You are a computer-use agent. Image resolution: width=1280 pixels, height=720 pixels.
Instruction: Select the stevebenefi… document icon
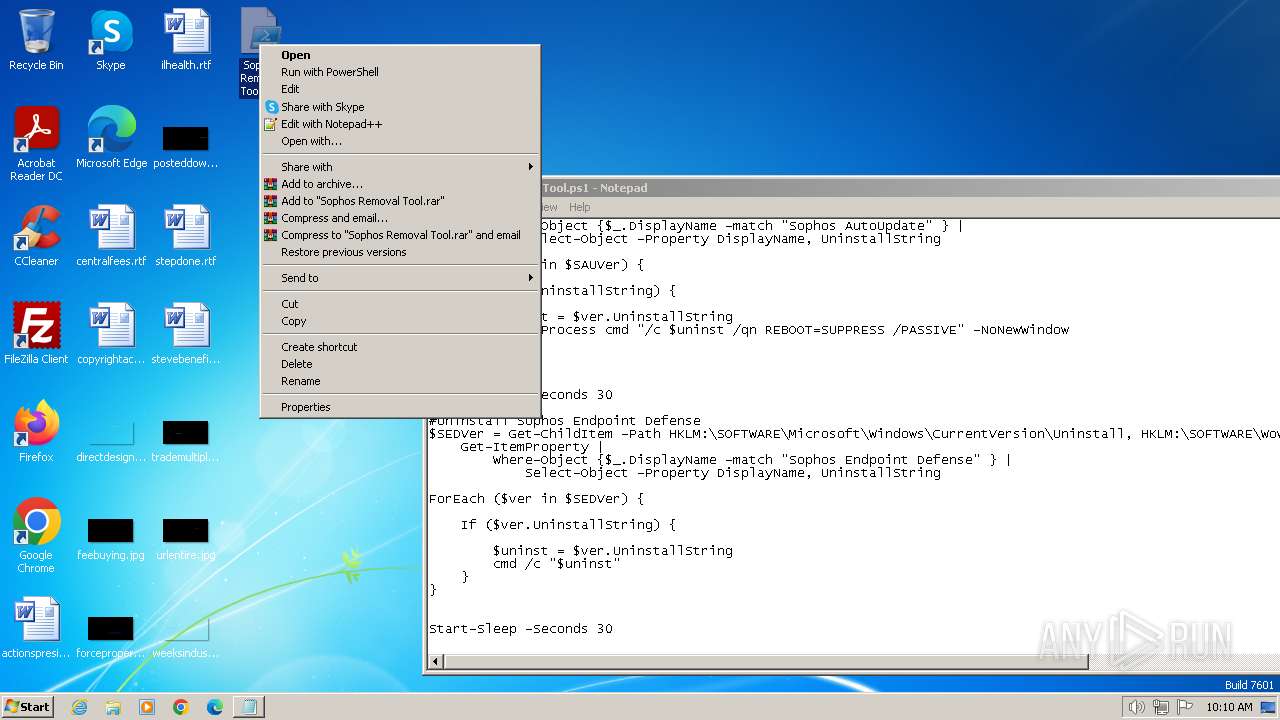186,334
